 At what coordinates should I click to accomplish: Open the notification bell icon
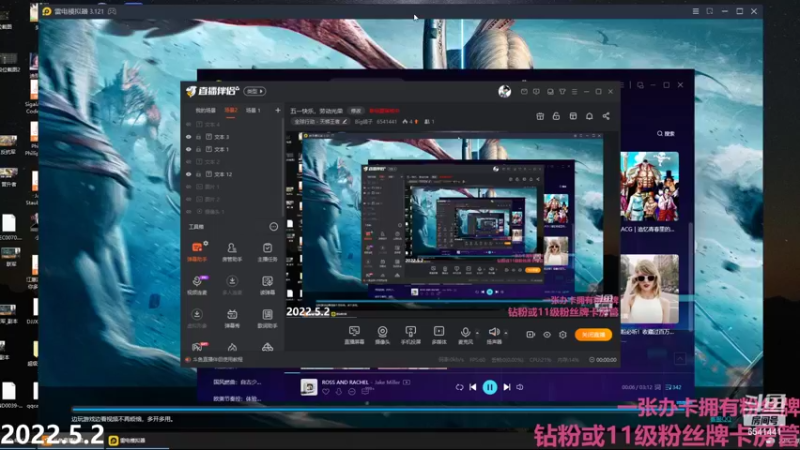click(589, 116)
